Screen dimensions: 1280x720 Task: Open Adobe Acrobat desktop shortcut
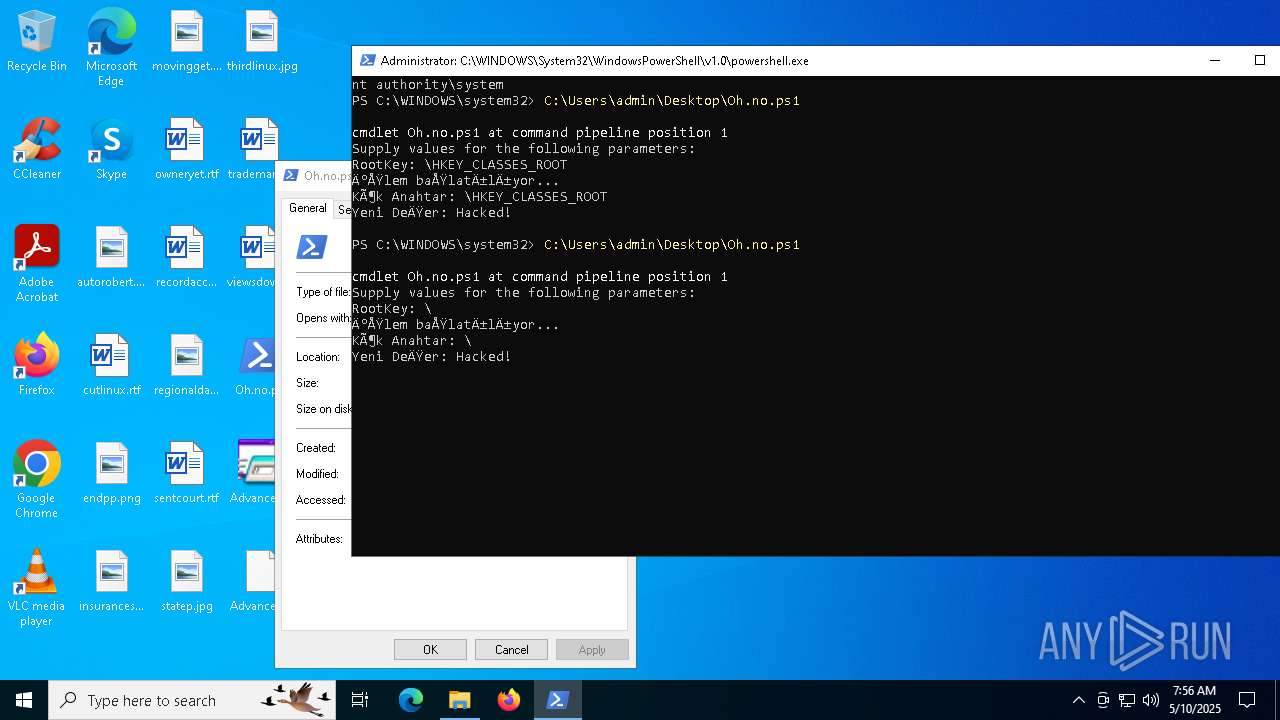pos(37,264)
